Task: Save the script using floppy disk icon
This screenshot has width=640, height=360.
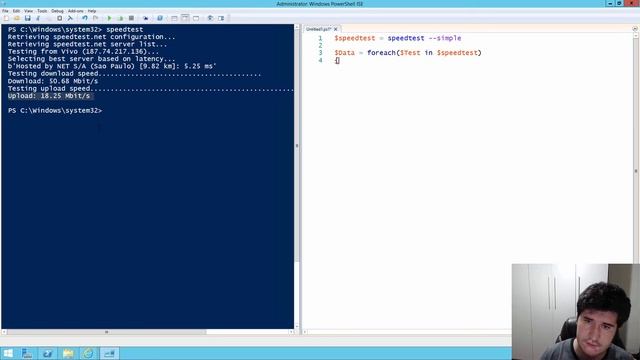Action: click(28, 18)
